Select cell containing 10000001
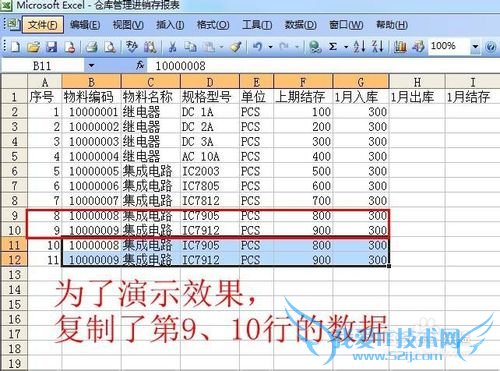This screenshot has width=500, height=371. [91, 112]
